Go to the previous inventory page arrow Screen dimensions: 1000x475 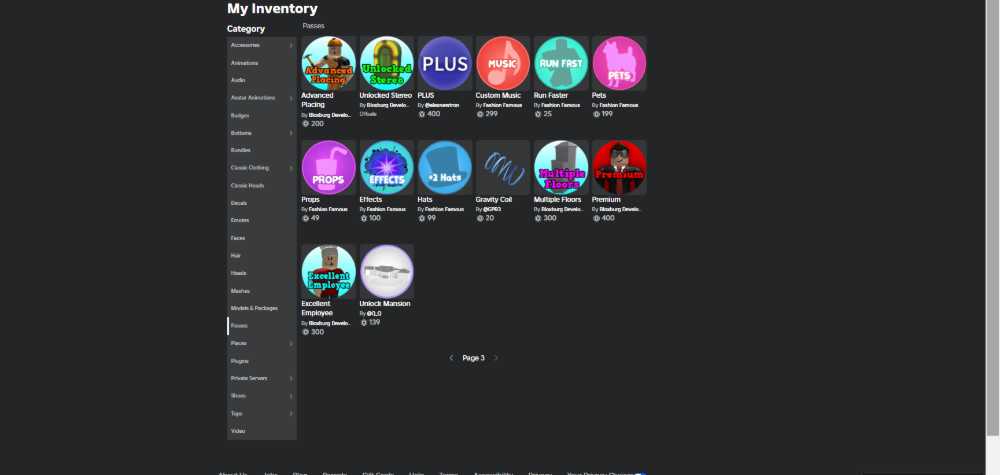click(x=451, y=358)
